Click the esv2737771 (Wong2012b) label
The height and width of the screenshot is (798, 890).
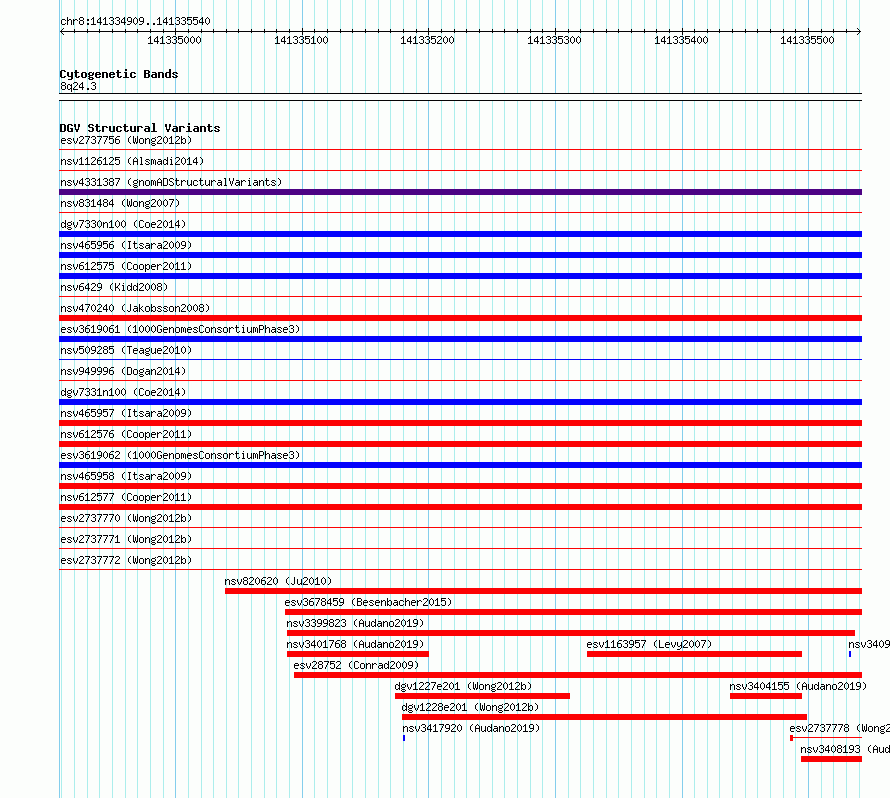(x=126, y=539)
